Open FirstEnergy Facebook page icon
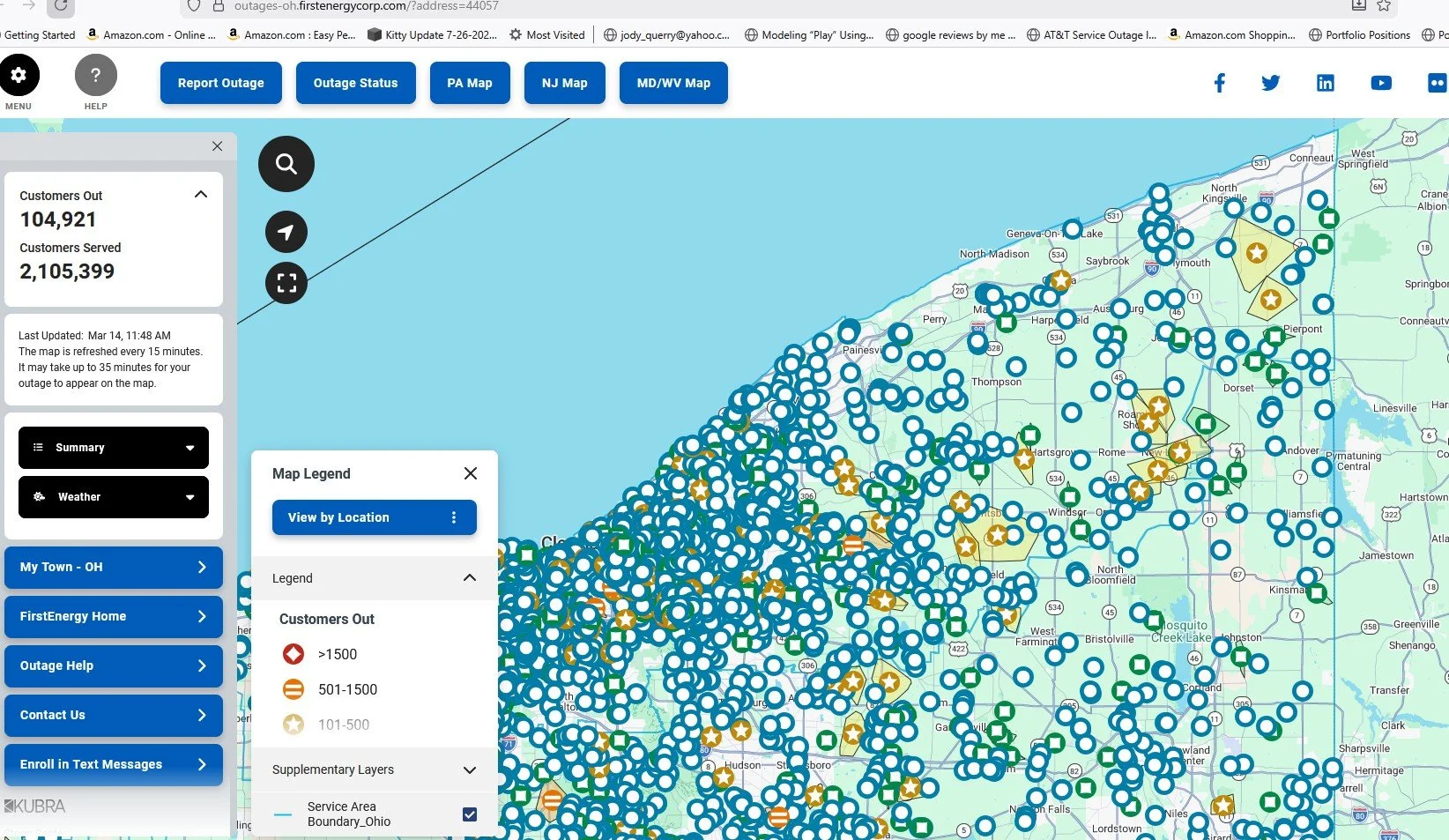Image resolution: width=1449 pixels, height=840 pixels. pos(1220,83)
